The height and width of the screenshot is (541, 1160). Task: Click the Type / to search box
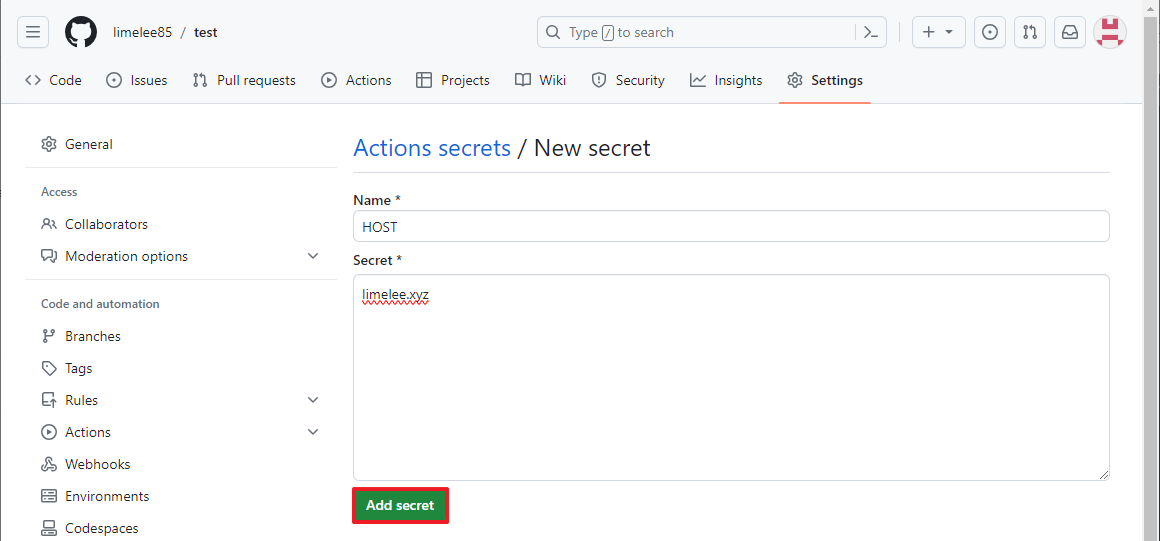pyautogui.click(x=712, y=33)
